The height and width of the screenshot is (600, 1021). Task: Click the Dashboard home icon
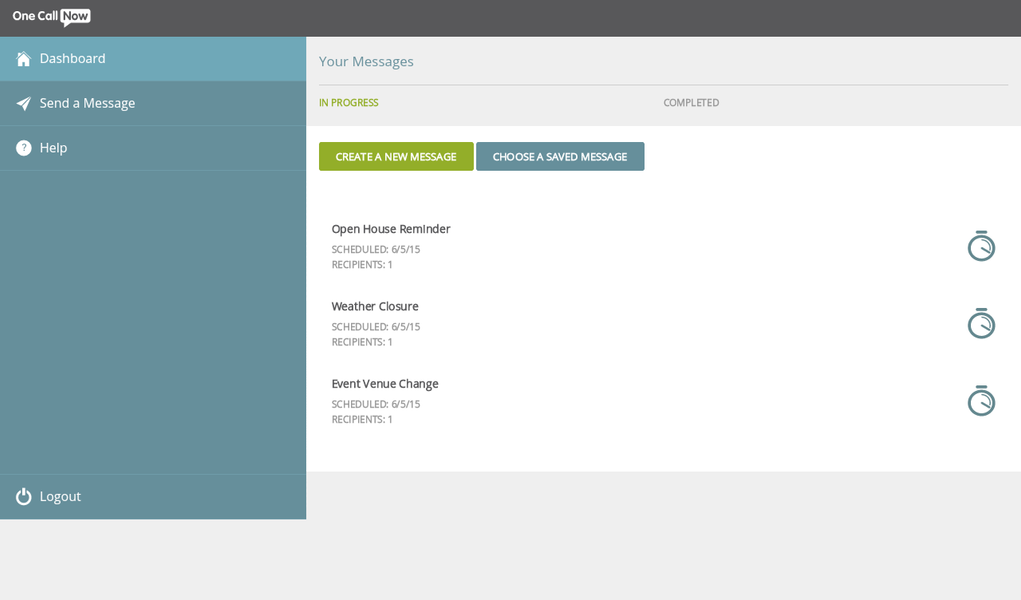point(23,59)
